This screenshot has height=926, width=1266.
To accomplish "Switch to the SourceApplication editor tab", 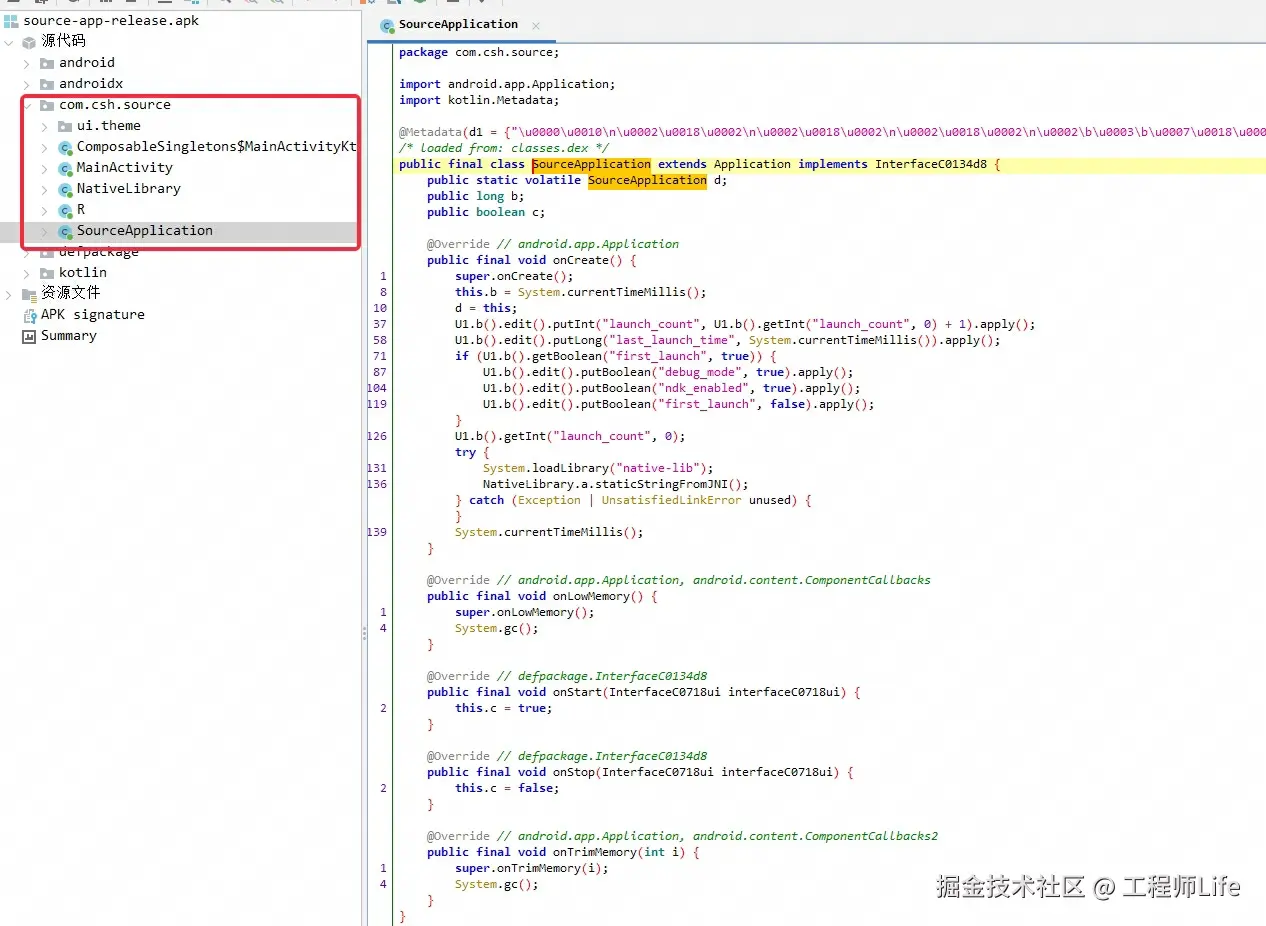I will 458,25.
